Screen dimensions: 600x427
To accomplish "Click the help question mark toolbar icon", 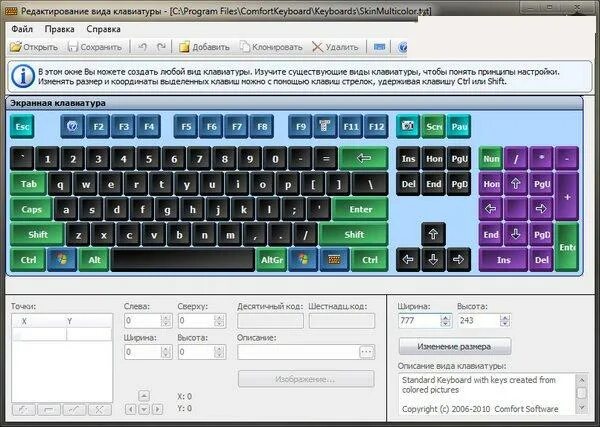I will [x=402, y=47].
